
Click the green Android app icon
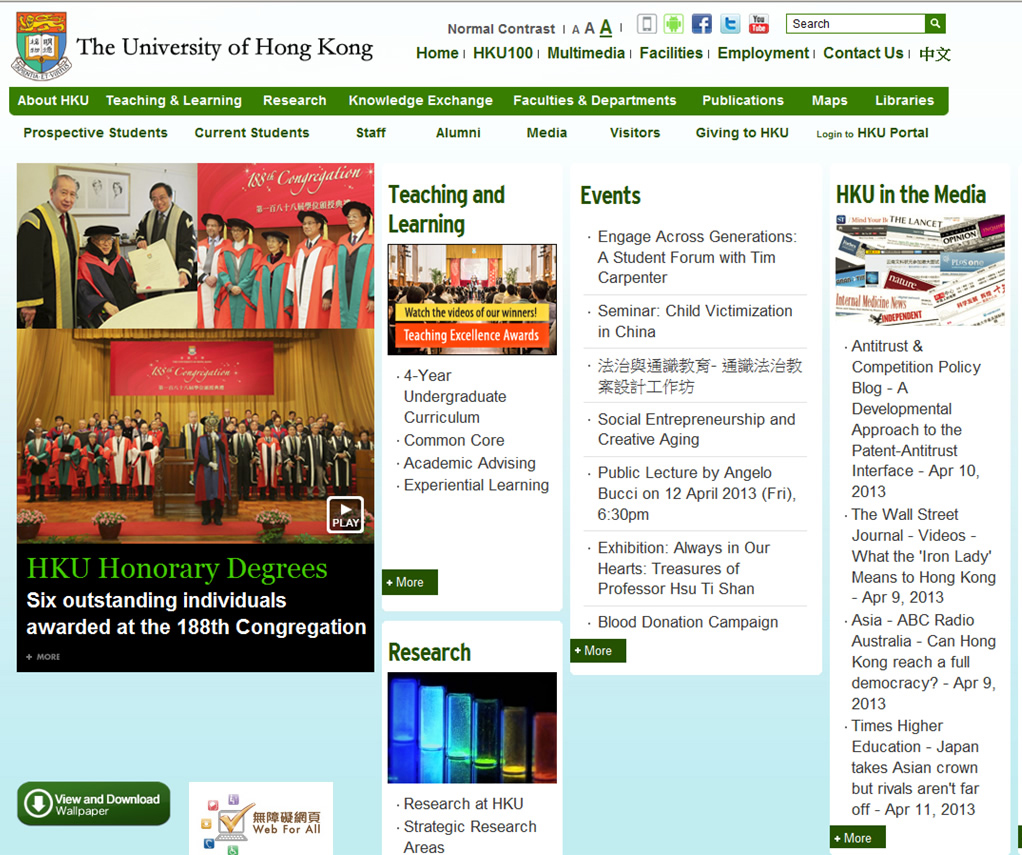coord(674,24)
